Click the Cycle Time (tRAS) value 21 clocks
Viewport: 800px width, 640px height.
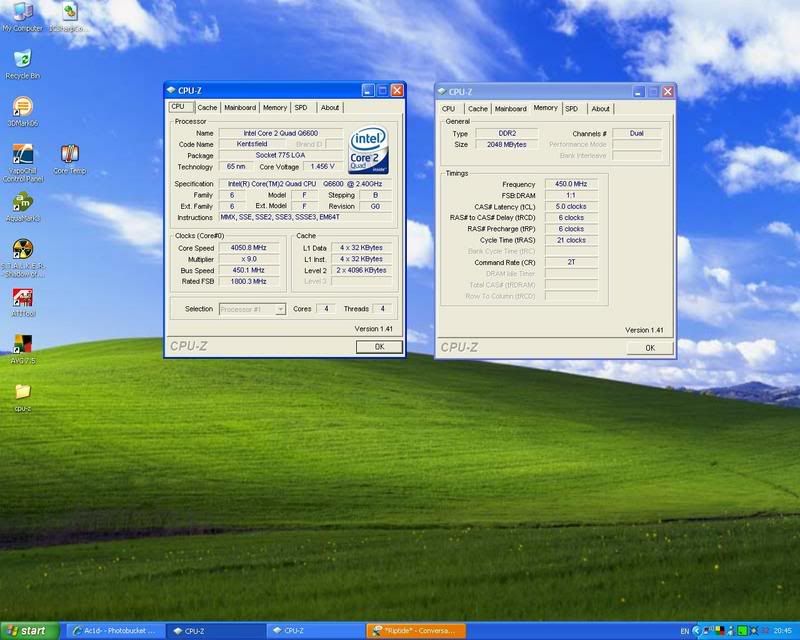(571, 240)
